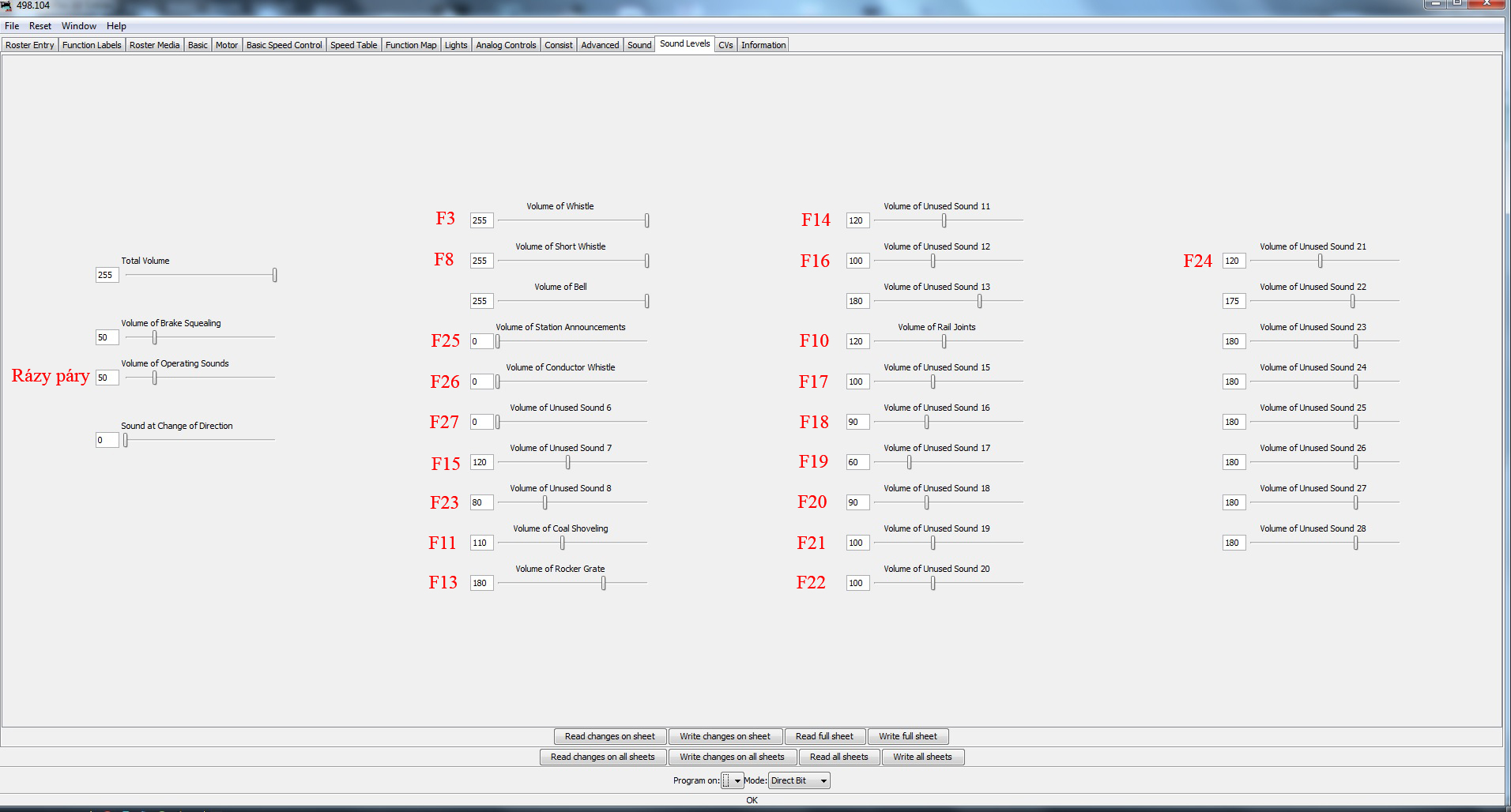Open the Reset menu
The width and height of the screenshot is (1511, 812).
(40, 26)
